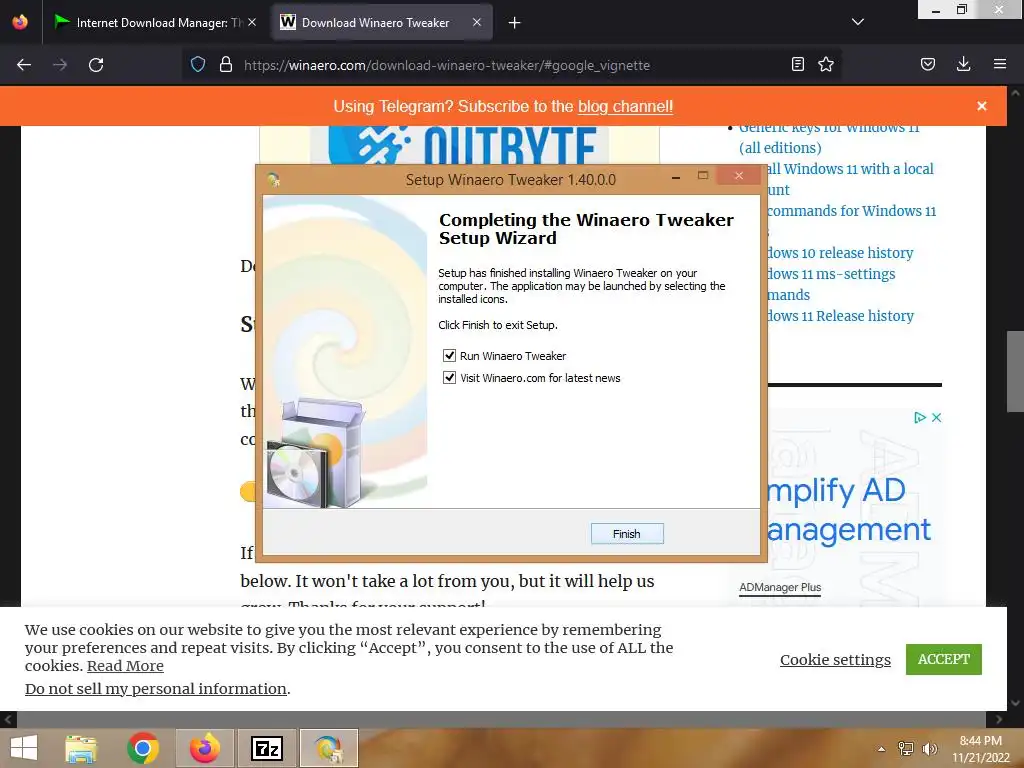The image size is (1024, 768).
Task: Open Firefox downloads panel
Action: pos(963,64)
